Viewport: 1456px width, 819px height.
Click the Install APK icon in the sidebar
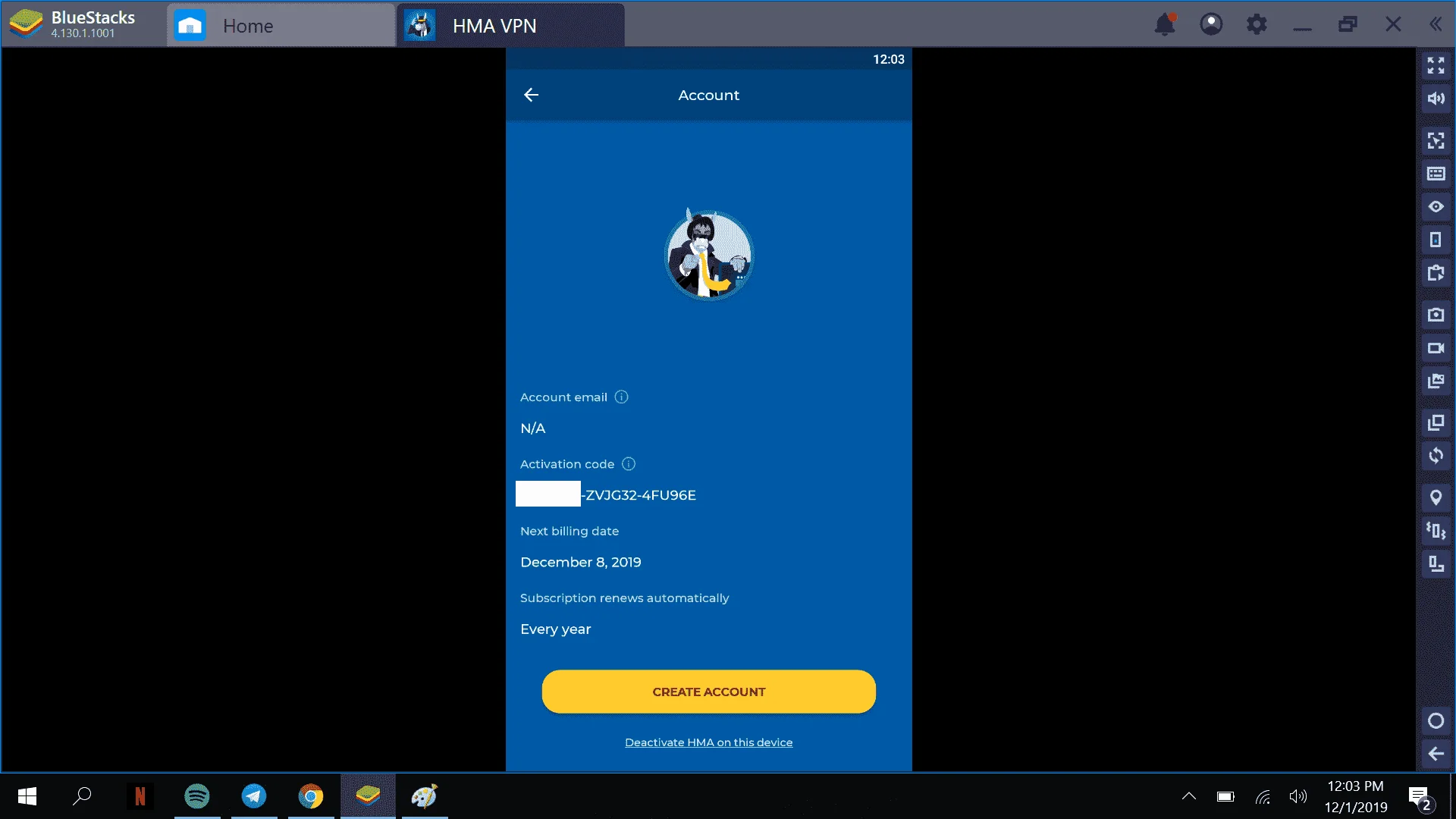click(1436, 273)
